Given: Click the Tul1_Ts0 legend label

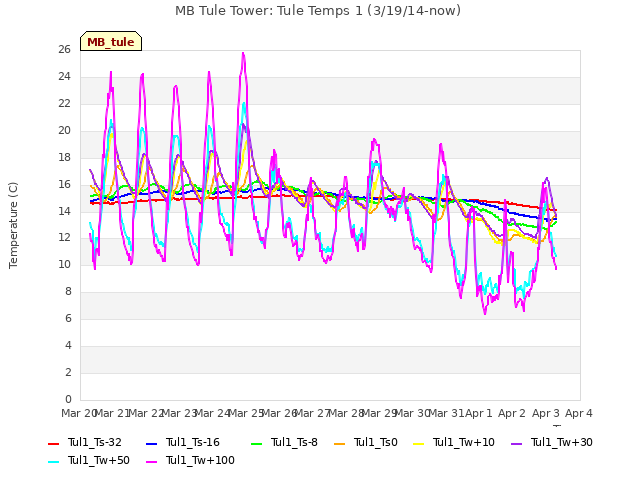Looking at the screenshot, I should [376, 442].
